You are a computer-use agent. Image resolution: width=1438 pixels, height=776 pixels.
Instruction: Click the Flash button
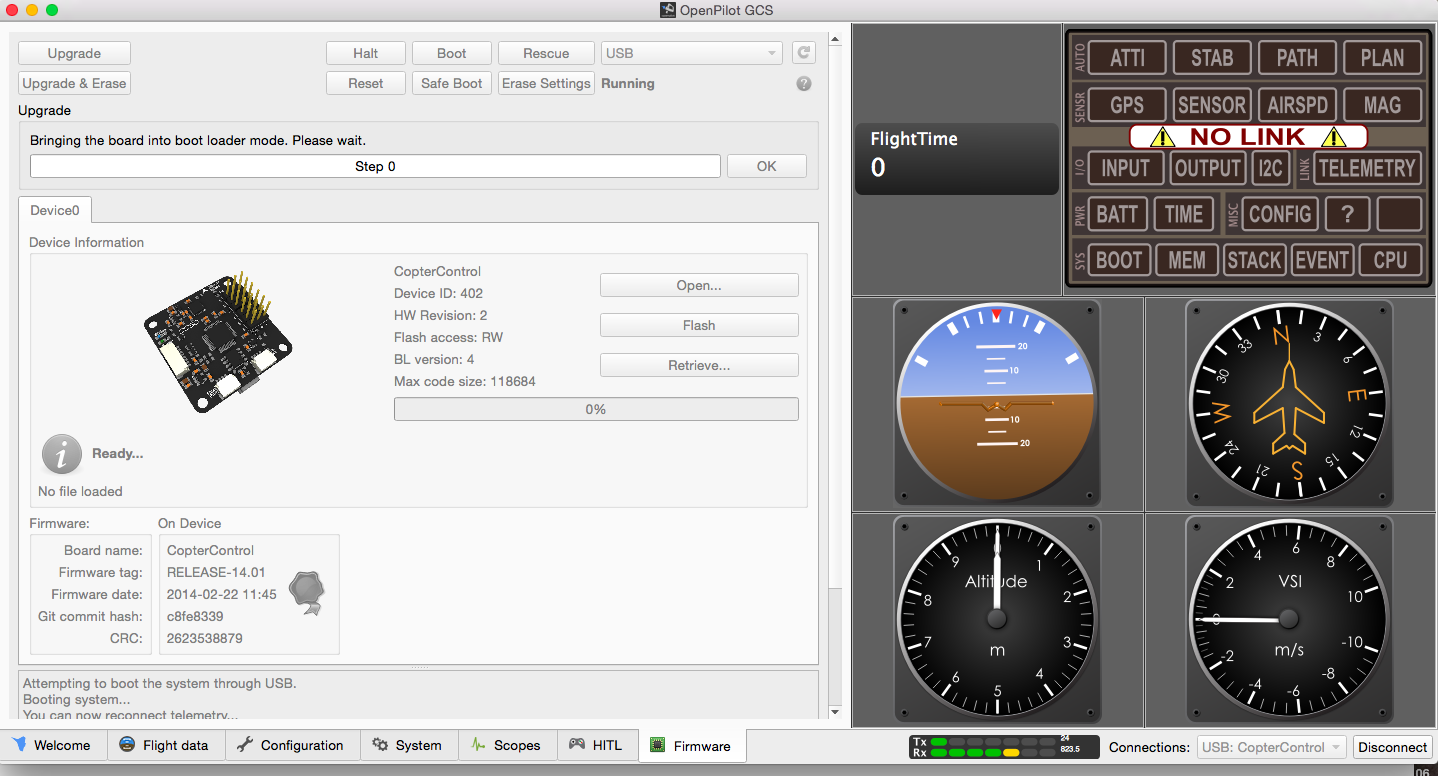click(699, 325)
